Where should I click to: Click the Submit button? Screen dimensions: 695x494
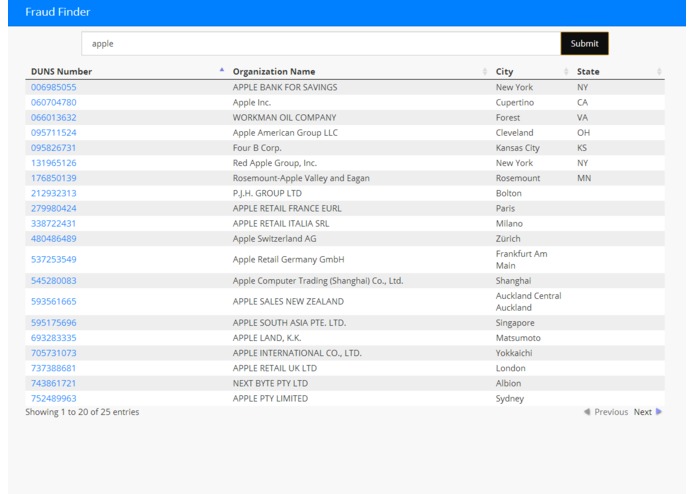point(584,43)
